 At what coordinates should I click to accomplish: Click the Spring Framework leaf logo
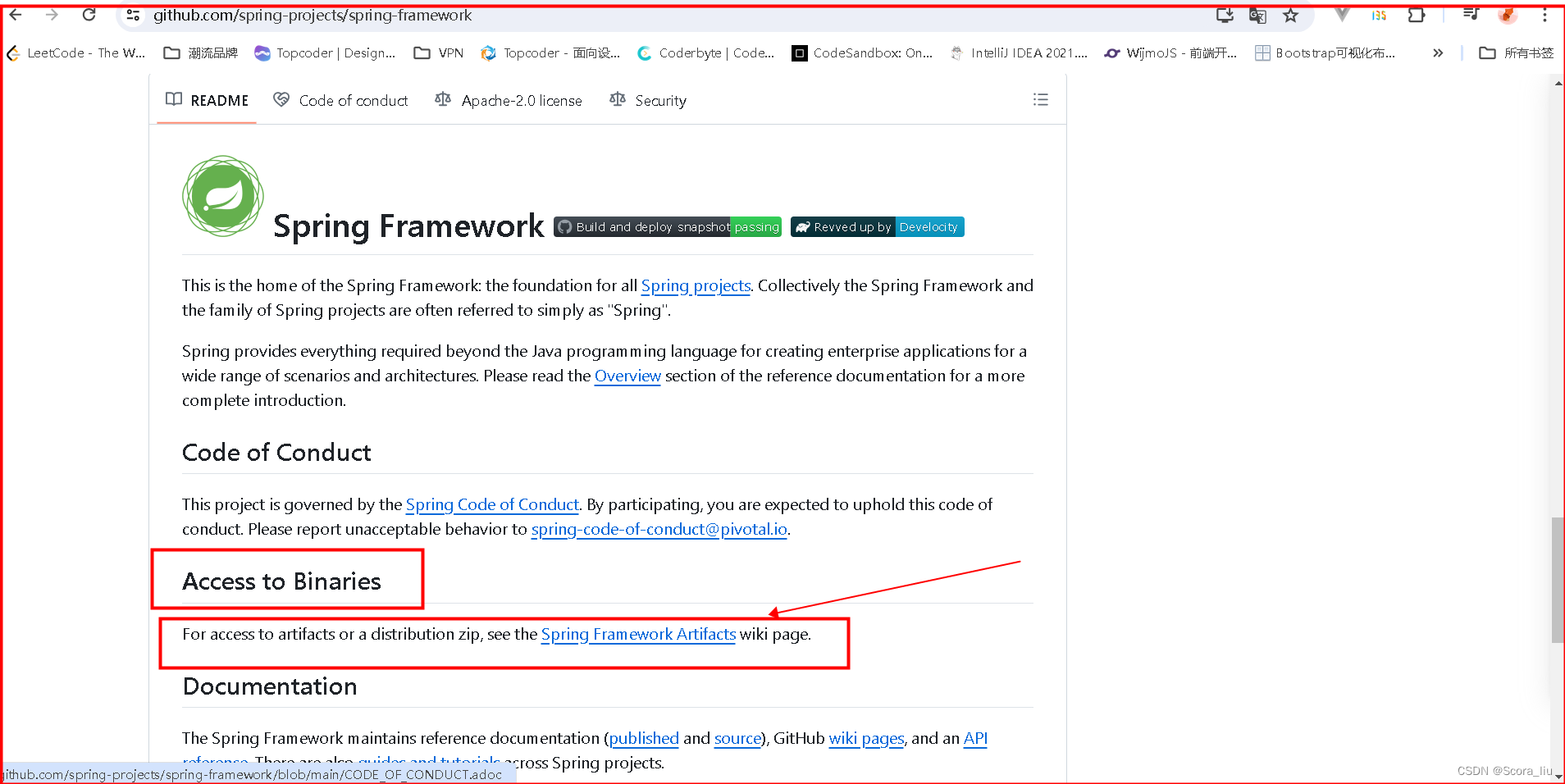coord(222,196)
